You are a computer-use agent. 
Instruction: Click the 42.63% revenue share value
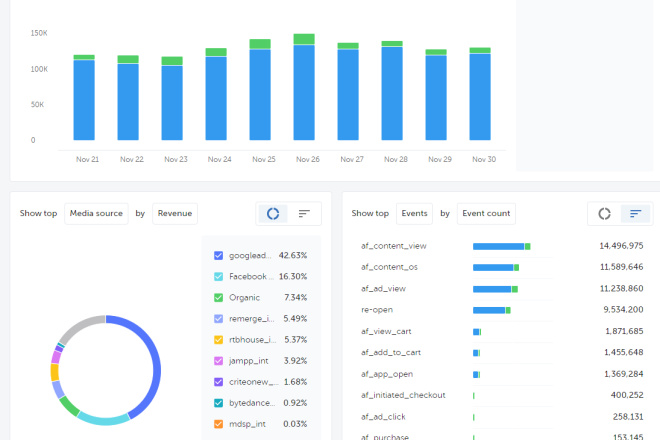tap(293, 256)
